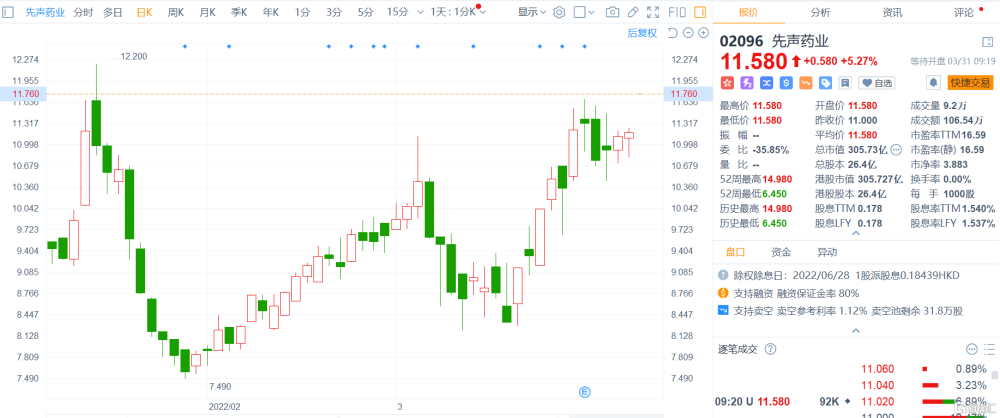Viewport: 1000px width, 418px height.
Task: Select 1分 interval
Action: (302, 12)
